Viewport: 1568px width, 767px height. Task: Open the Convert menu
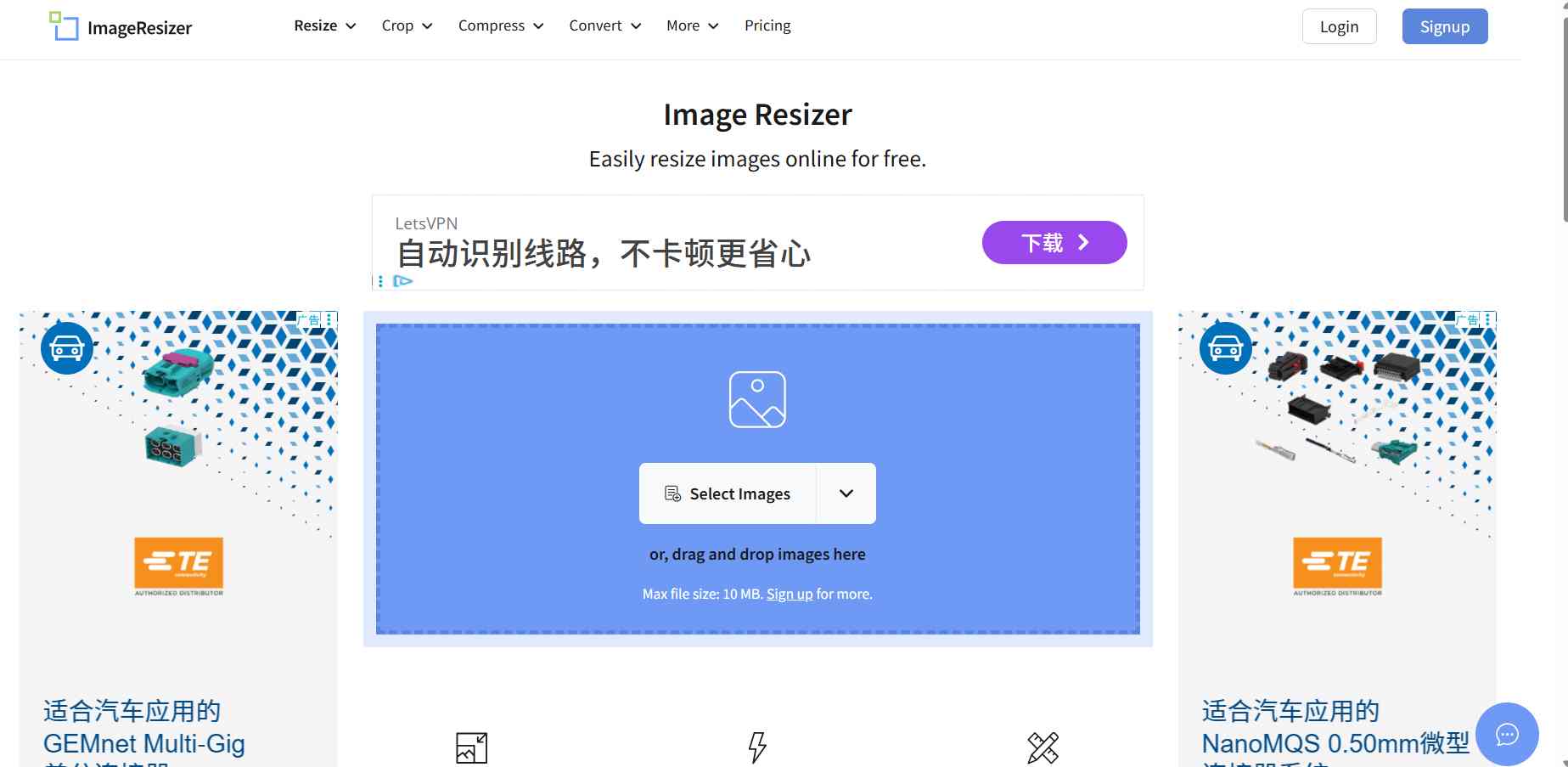coord(604,25)
